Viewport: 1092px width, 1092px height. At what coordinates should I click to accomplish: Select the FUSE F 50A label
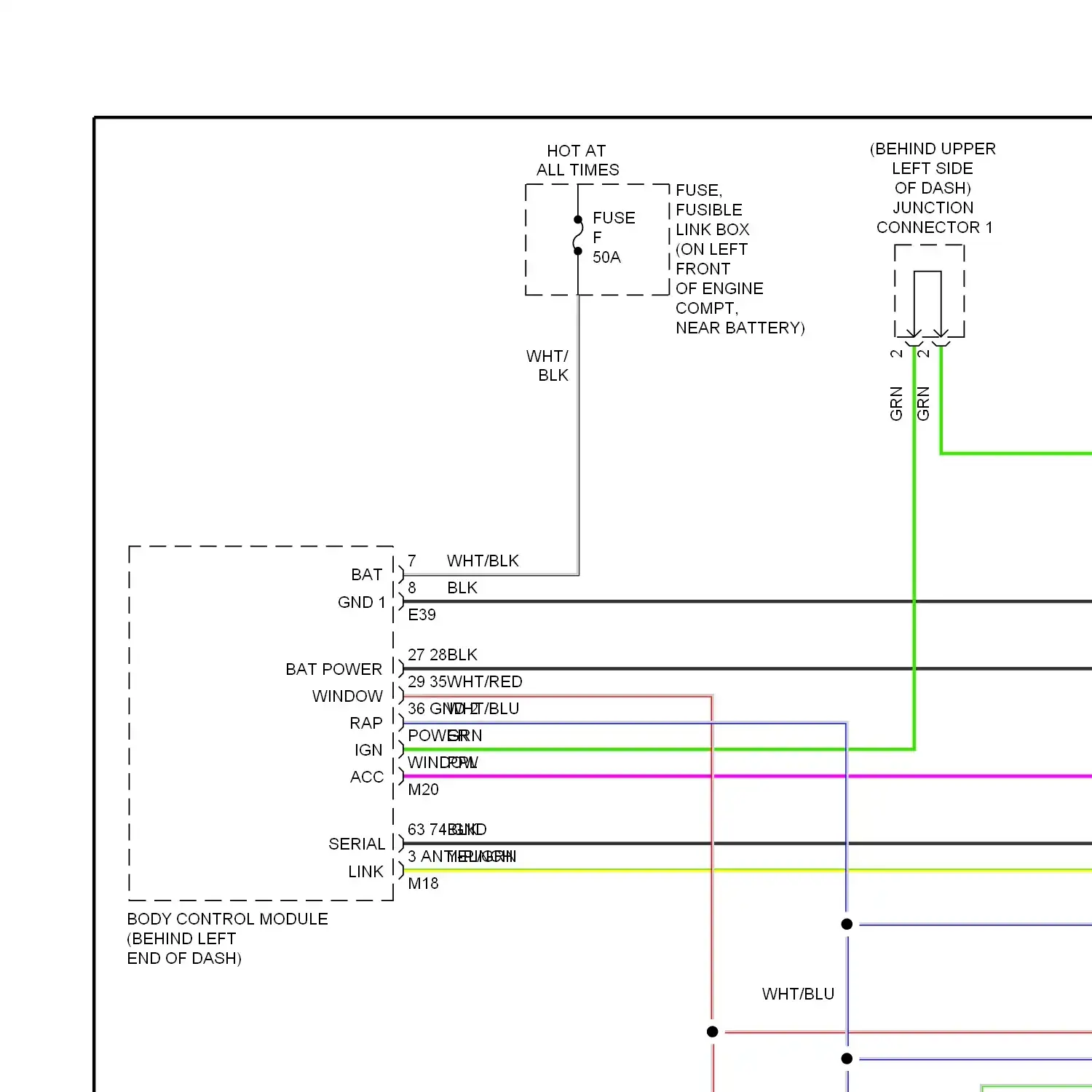pos(614,237)
